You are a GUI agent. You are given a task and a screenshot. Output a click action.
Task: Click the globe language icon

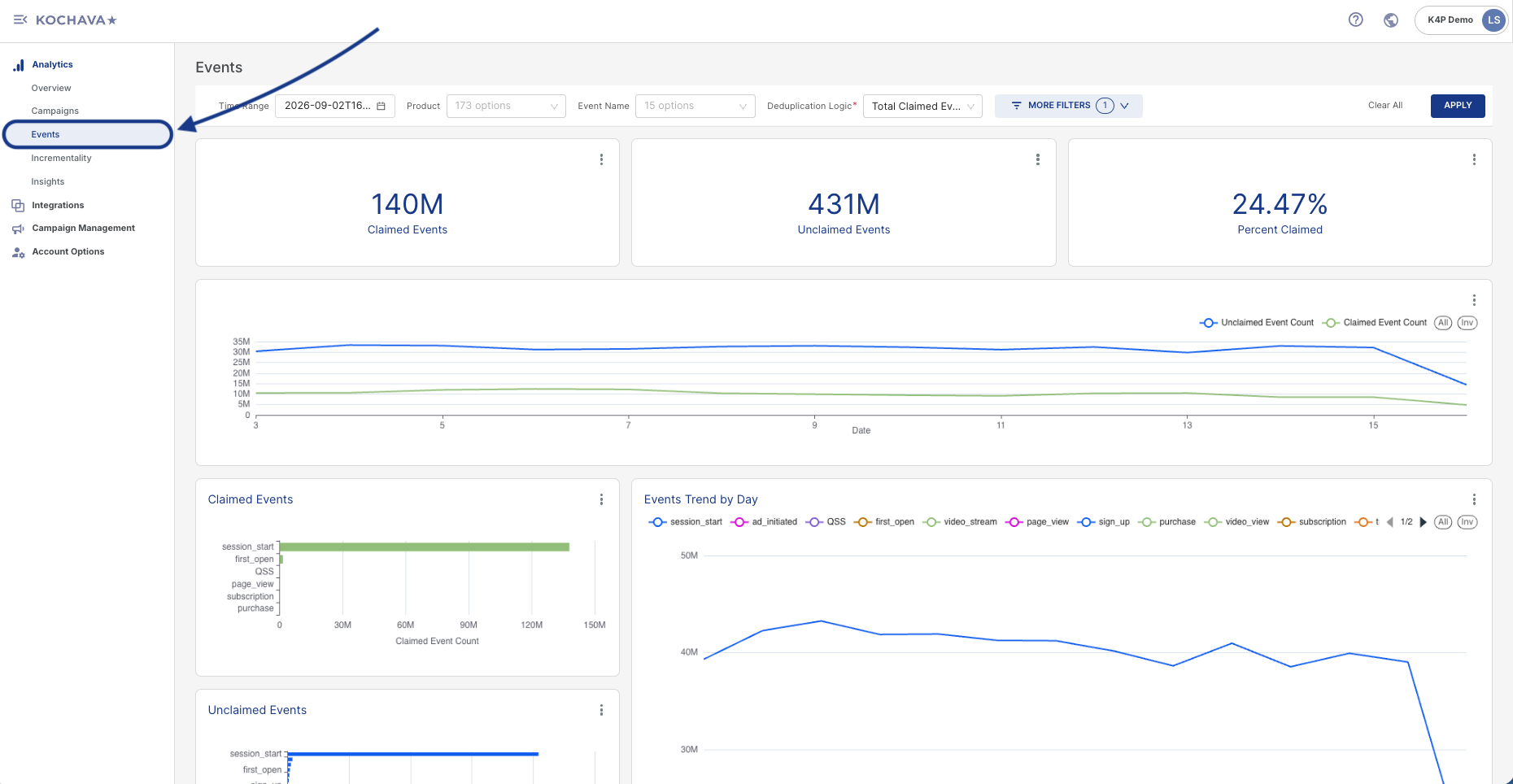tap(1391, 20)
